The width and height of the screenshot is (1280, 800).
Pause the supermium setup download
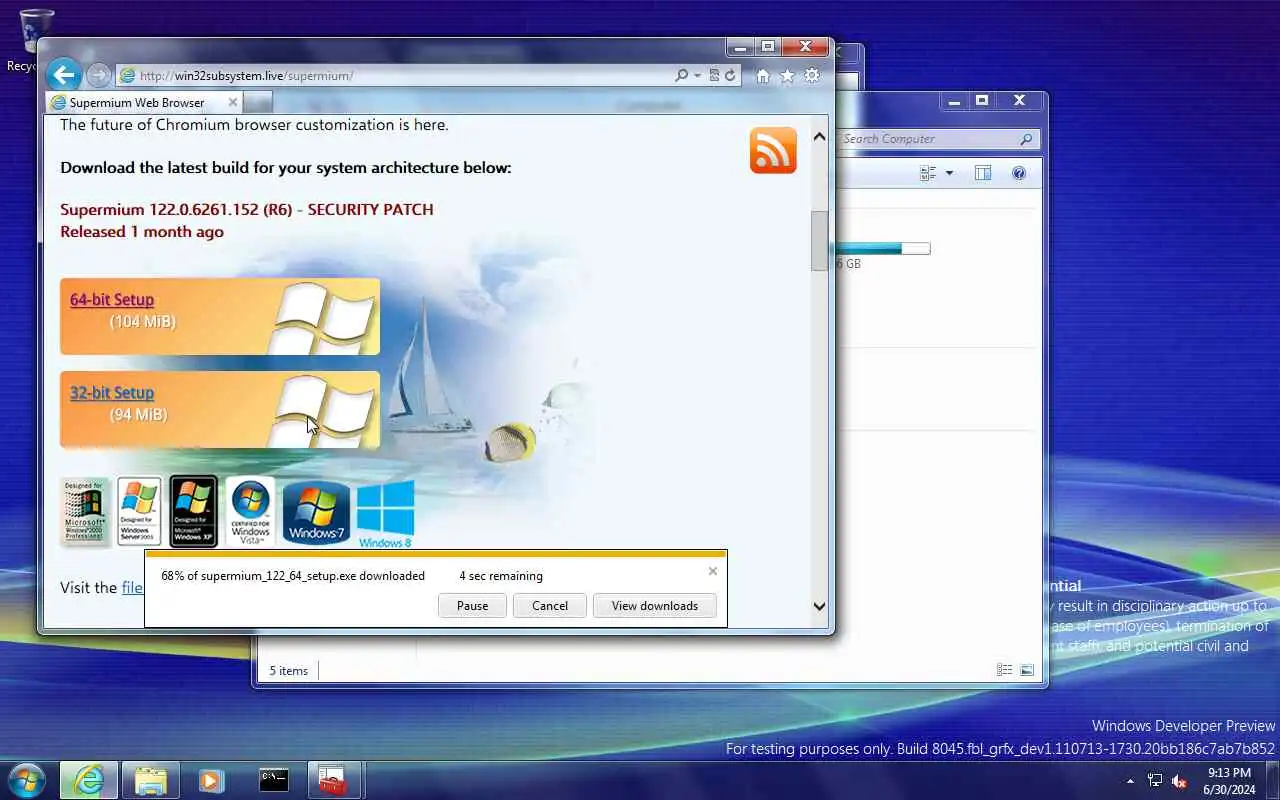(473, 605)
